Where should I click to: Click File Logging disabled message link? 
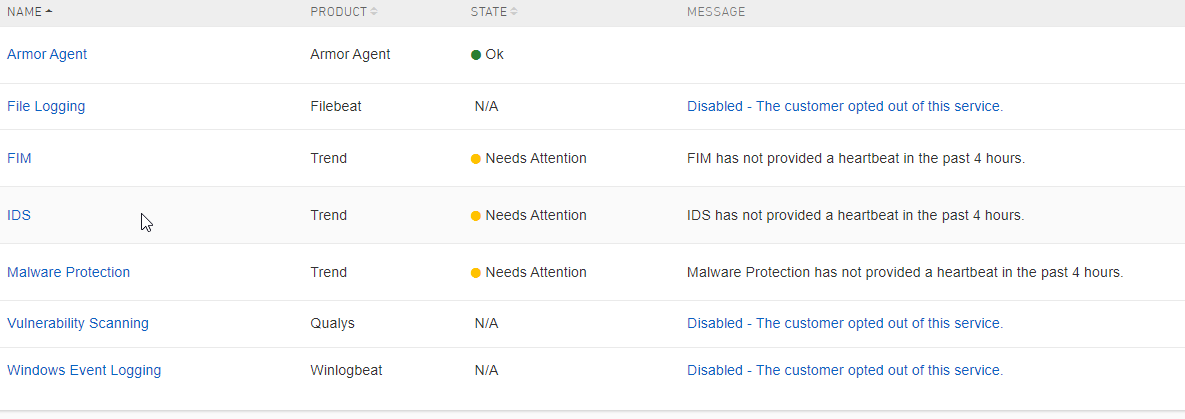tap(844, 106)
